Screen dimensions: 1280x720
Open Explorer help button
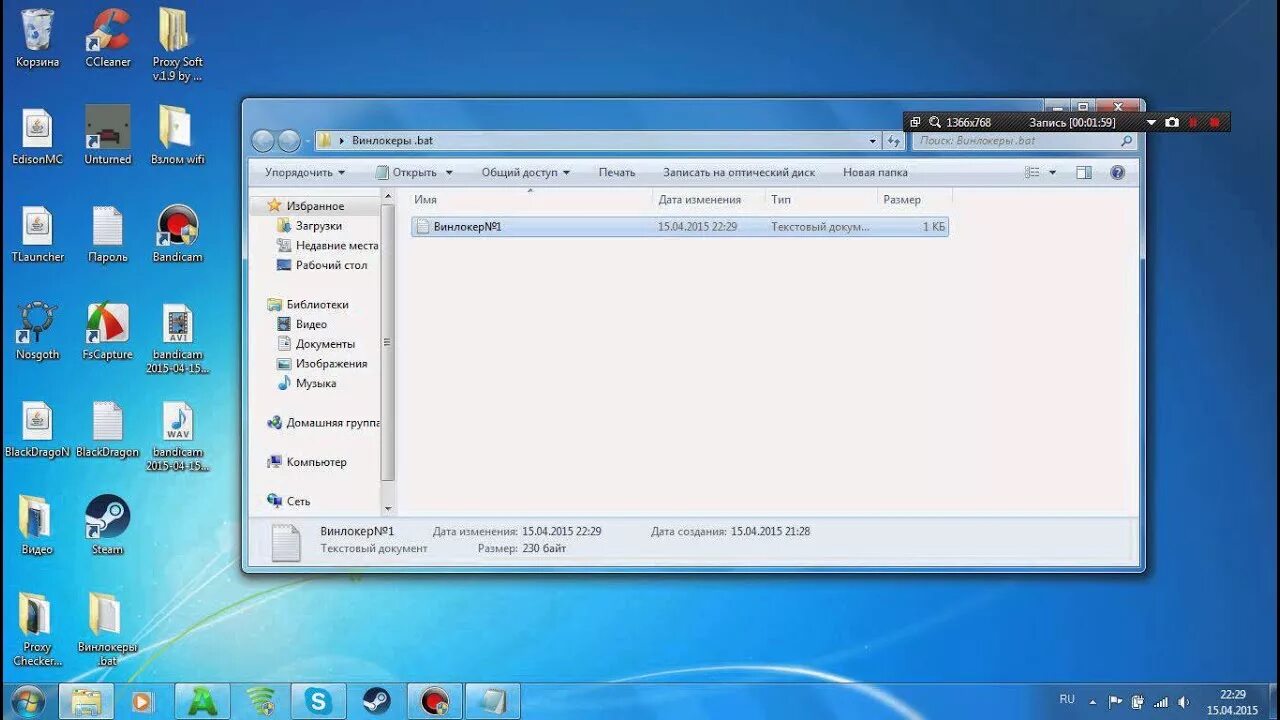(1118, 172)
